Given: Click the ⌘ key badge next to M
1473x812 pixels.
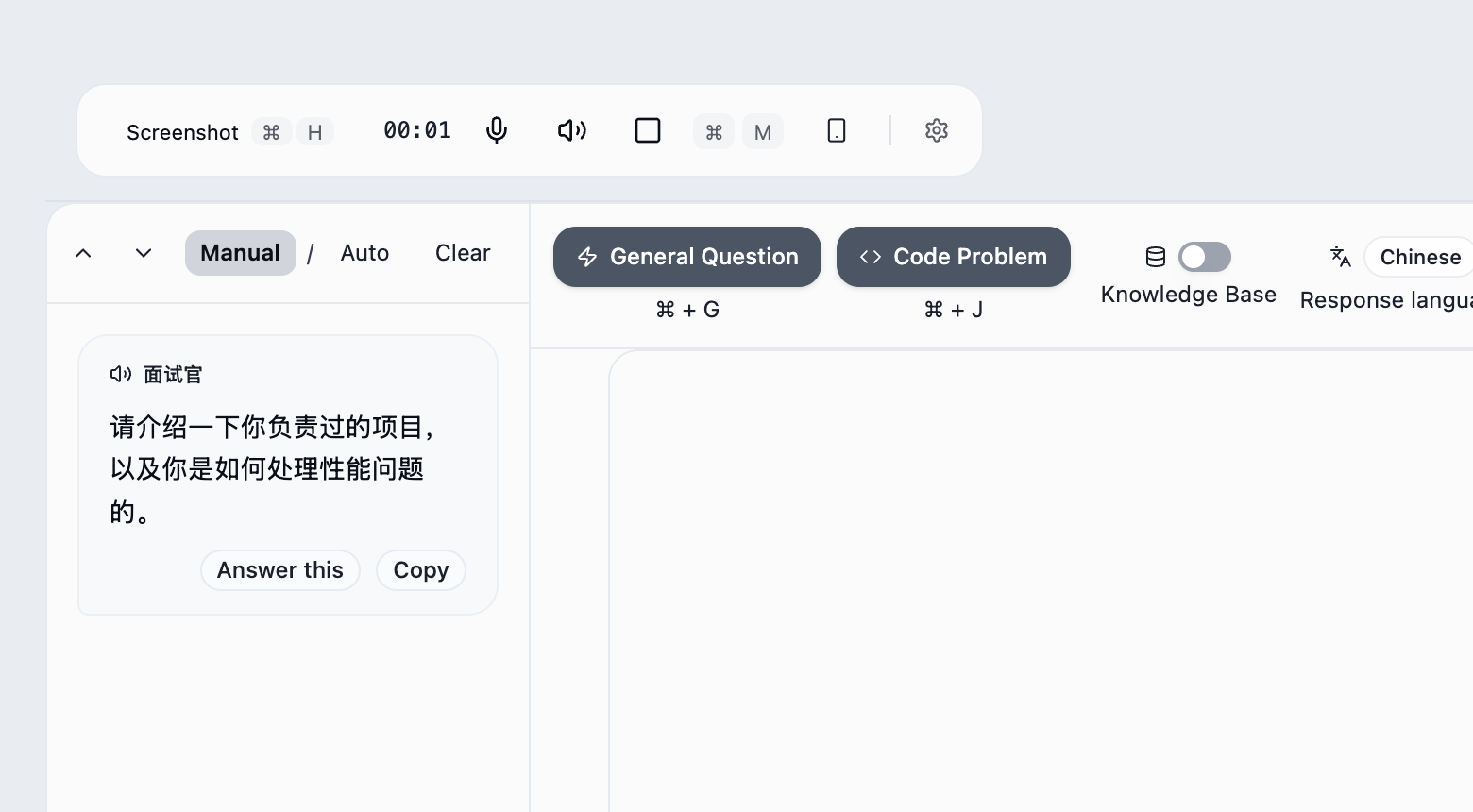Looking at the screenshot, I should pos(714,132).
